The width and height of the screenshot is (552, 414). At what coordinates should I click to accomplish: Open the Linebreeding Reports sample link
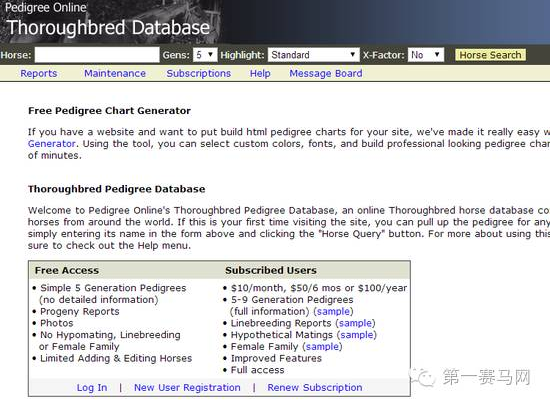coord(355,323)
